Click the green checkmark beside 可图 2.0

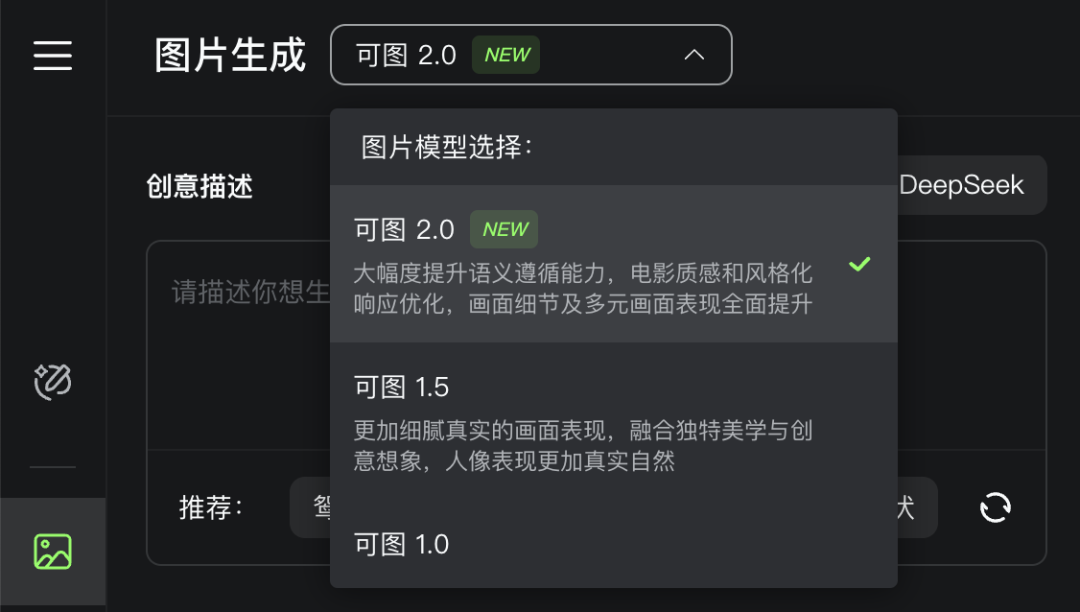click(860, 264)
